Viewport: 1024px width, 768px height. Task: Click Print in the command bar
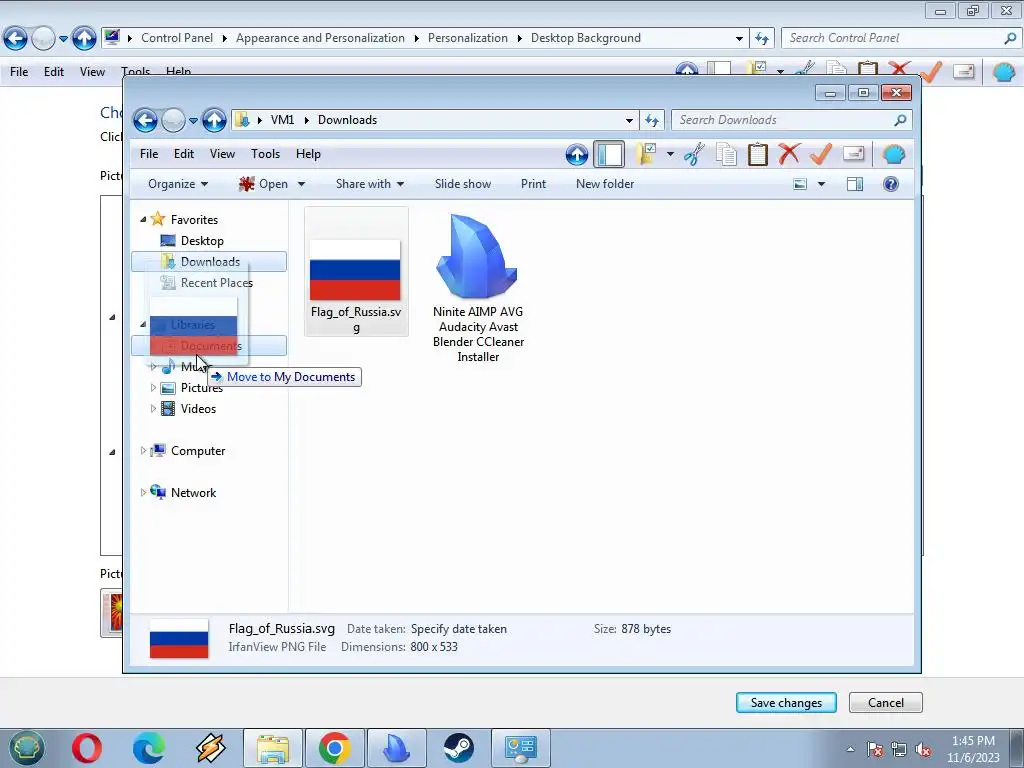coord(533,184)
